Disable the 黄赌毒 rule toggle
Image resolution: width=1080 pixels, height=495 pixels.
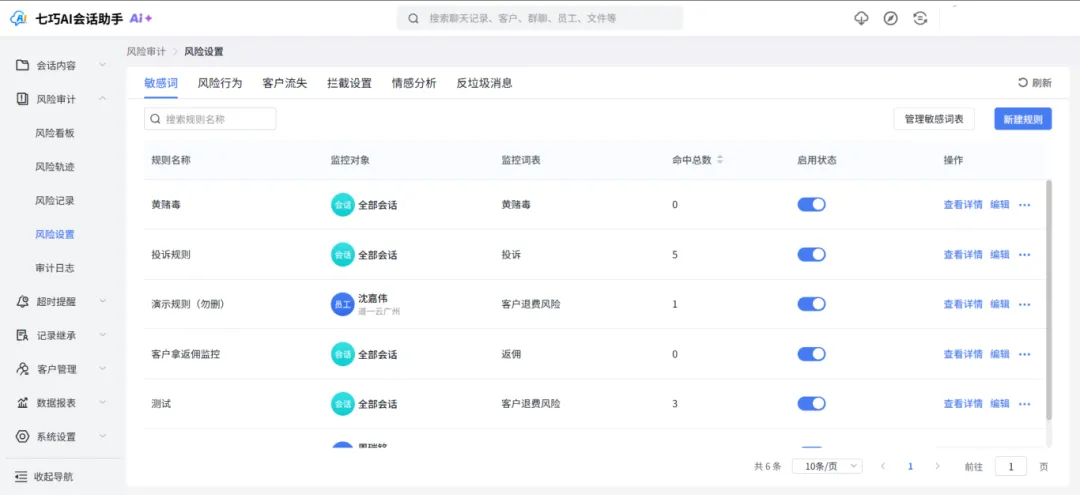point(811,205)
